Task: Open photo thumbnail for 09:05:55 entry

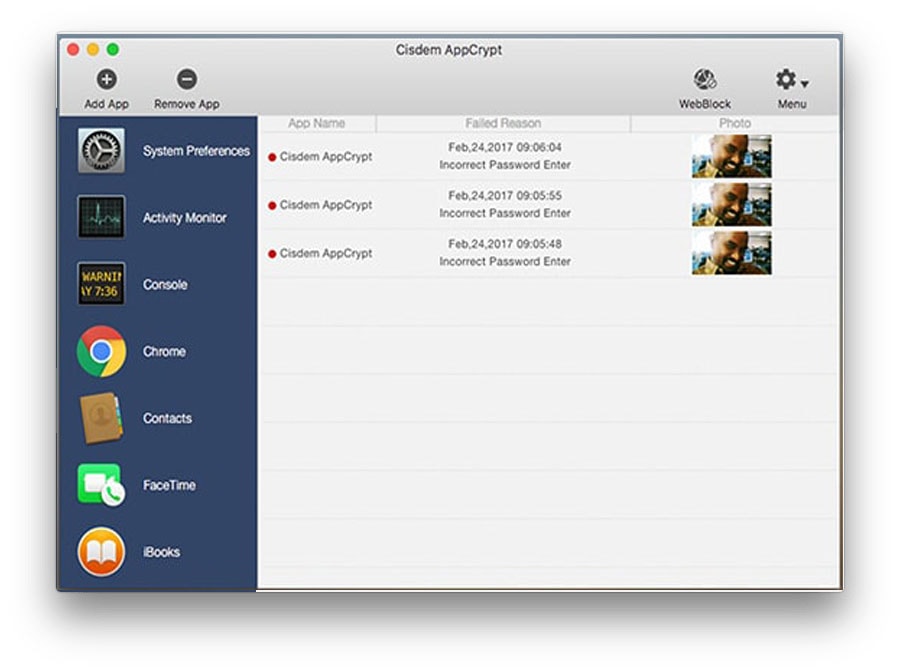Action: pos(731,205)
